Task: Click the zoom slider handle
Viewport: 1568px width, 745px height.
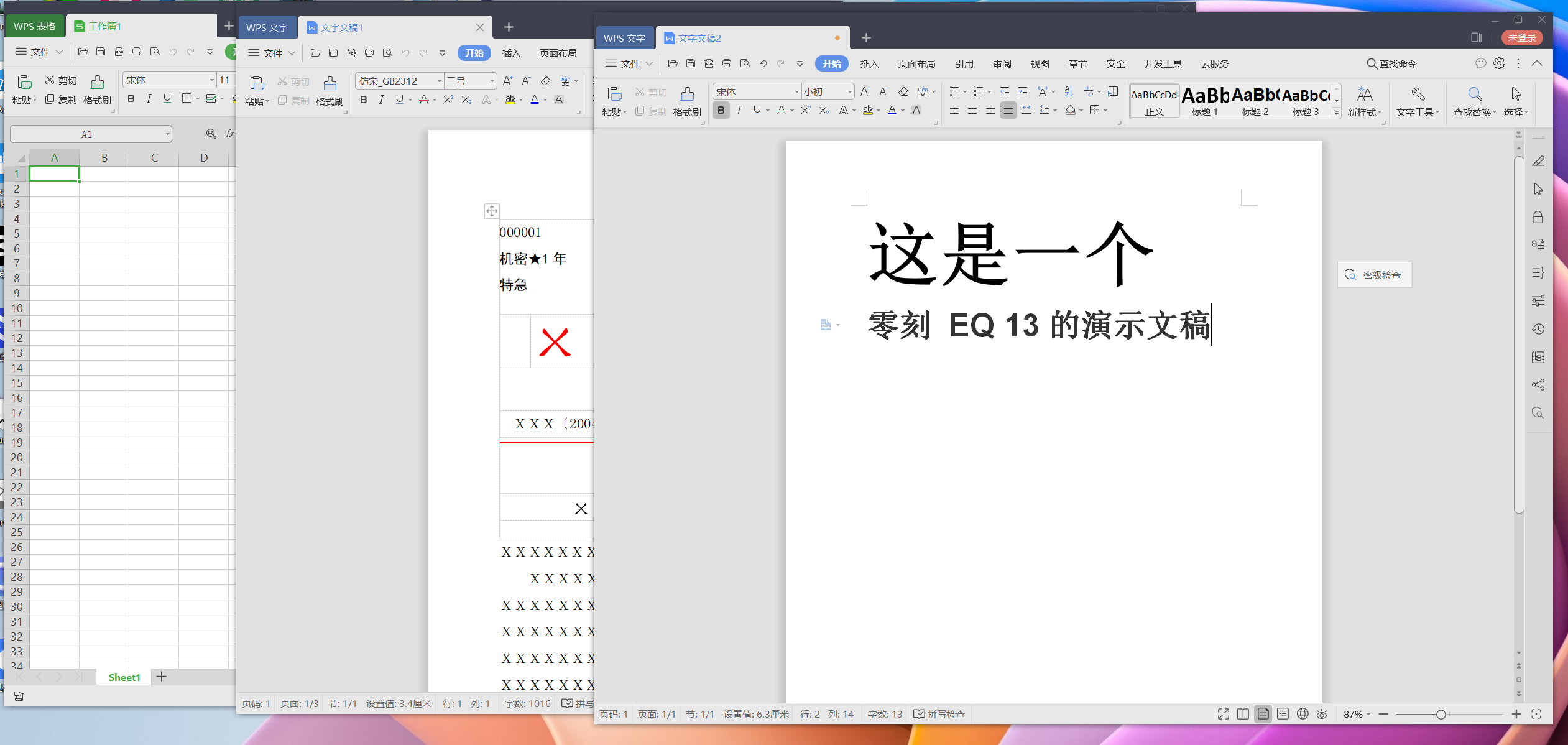Action: 1441,715
